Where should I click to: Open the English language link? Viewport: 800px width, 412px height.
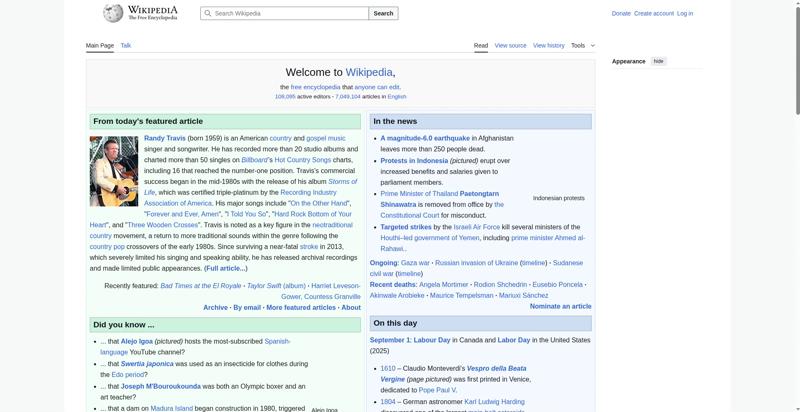397,96
